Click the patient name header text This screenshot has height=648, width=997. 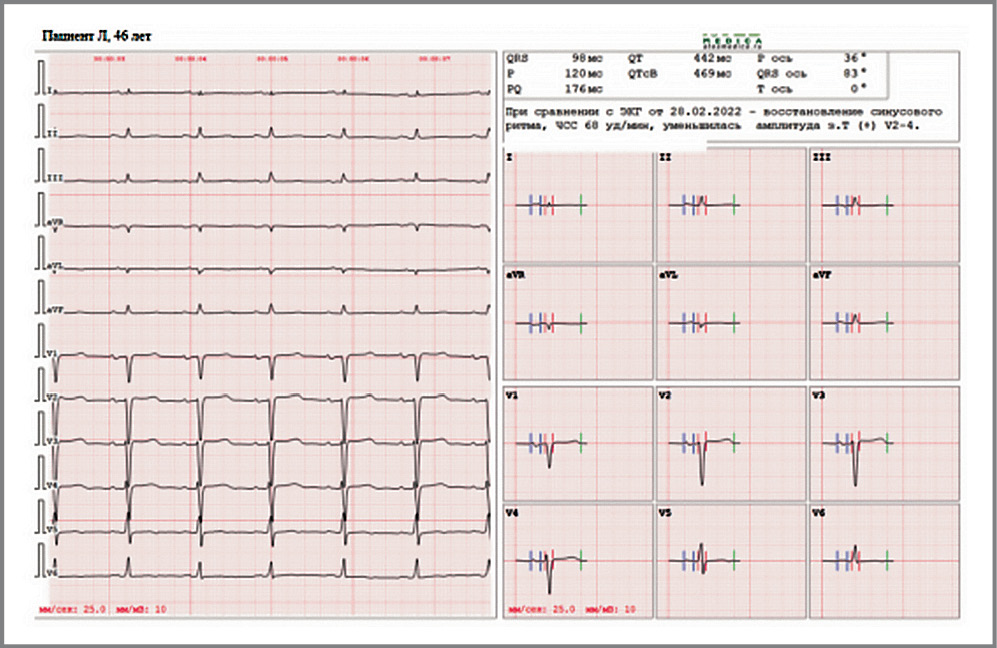[96, 36]
